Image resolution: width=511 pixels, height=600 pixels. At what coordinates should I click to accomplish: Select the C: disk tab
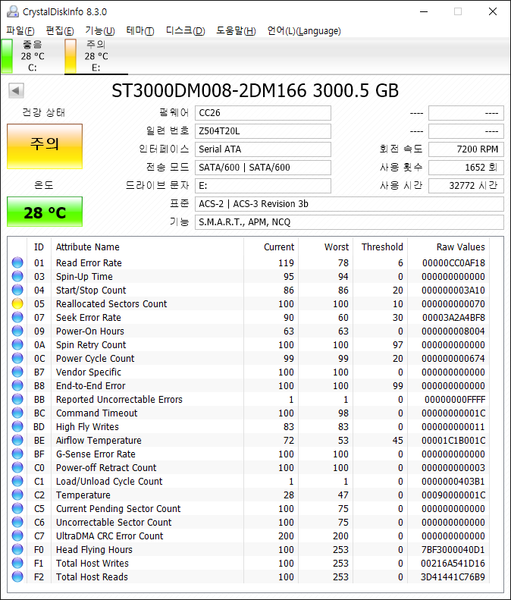coord(32,56)
